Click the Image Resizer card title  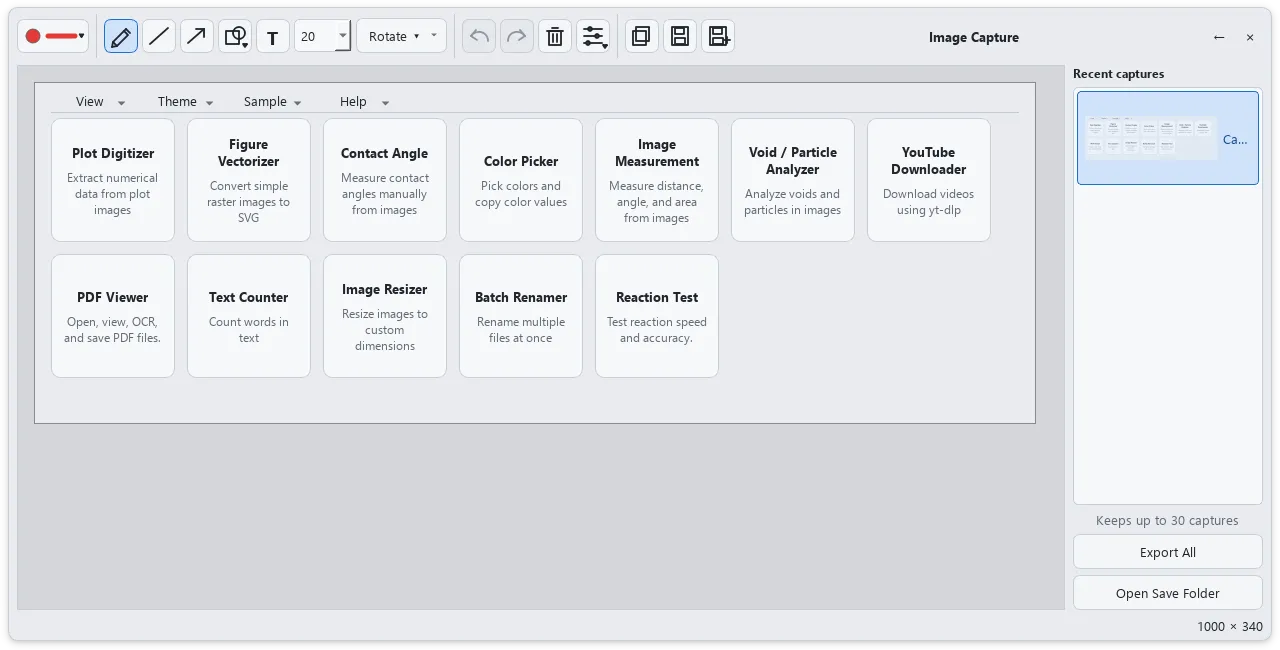385,289
